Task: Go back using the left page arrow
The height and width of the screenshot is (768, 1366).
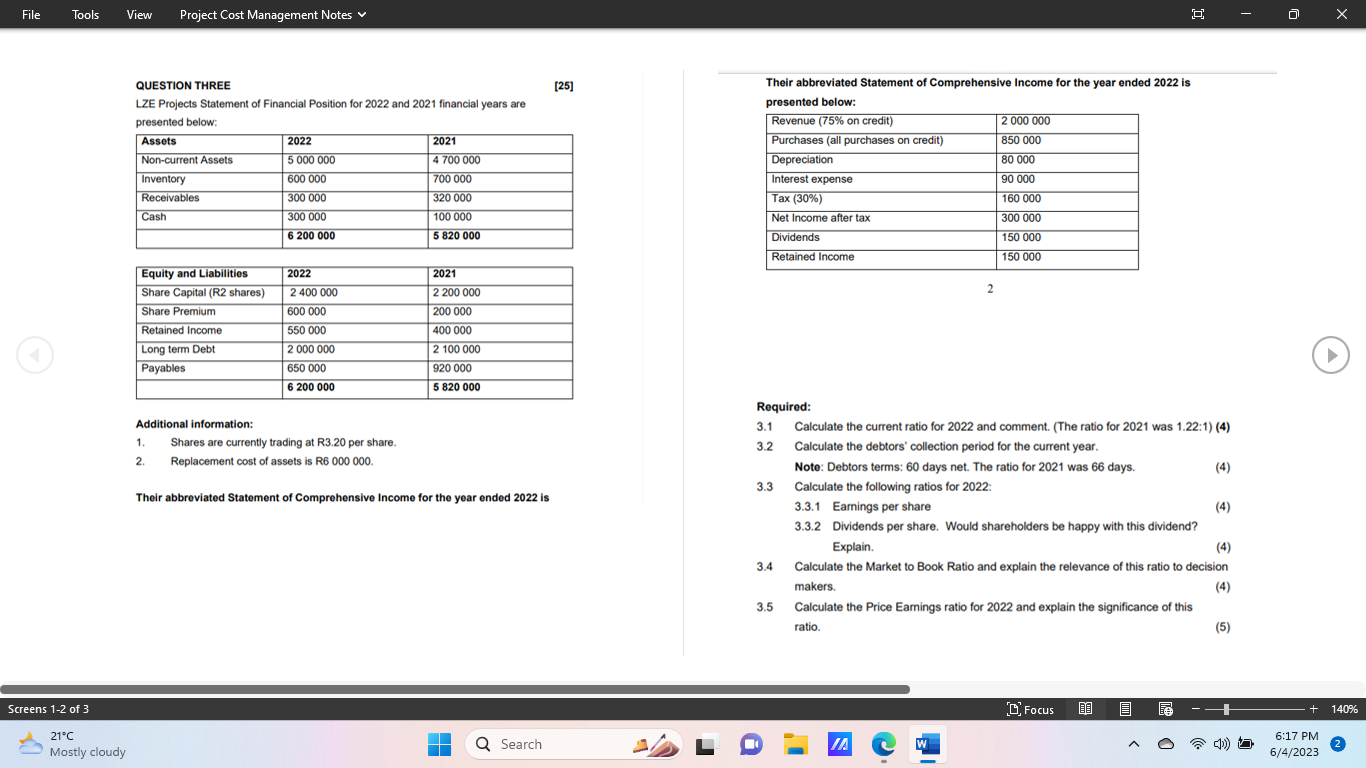Action: coord(35,355)
